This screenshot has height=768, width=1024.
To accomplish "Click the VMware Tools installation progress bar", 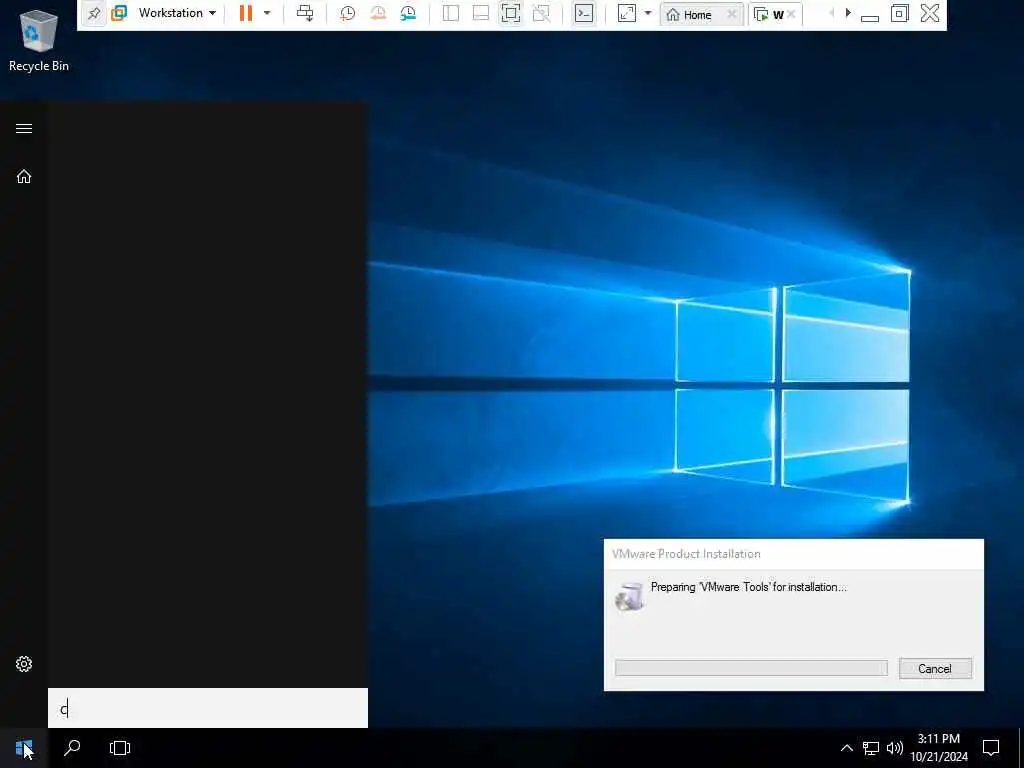I will (x=751, y=668).
